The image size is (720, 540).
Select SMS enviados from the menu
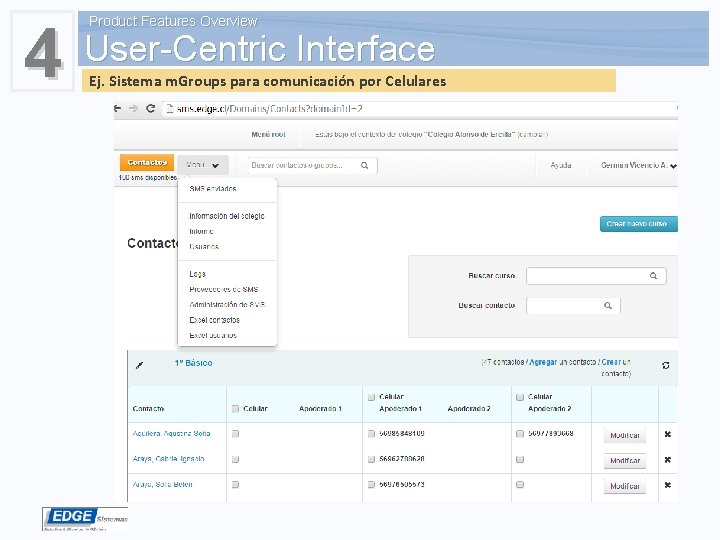[x=213, y=189]
